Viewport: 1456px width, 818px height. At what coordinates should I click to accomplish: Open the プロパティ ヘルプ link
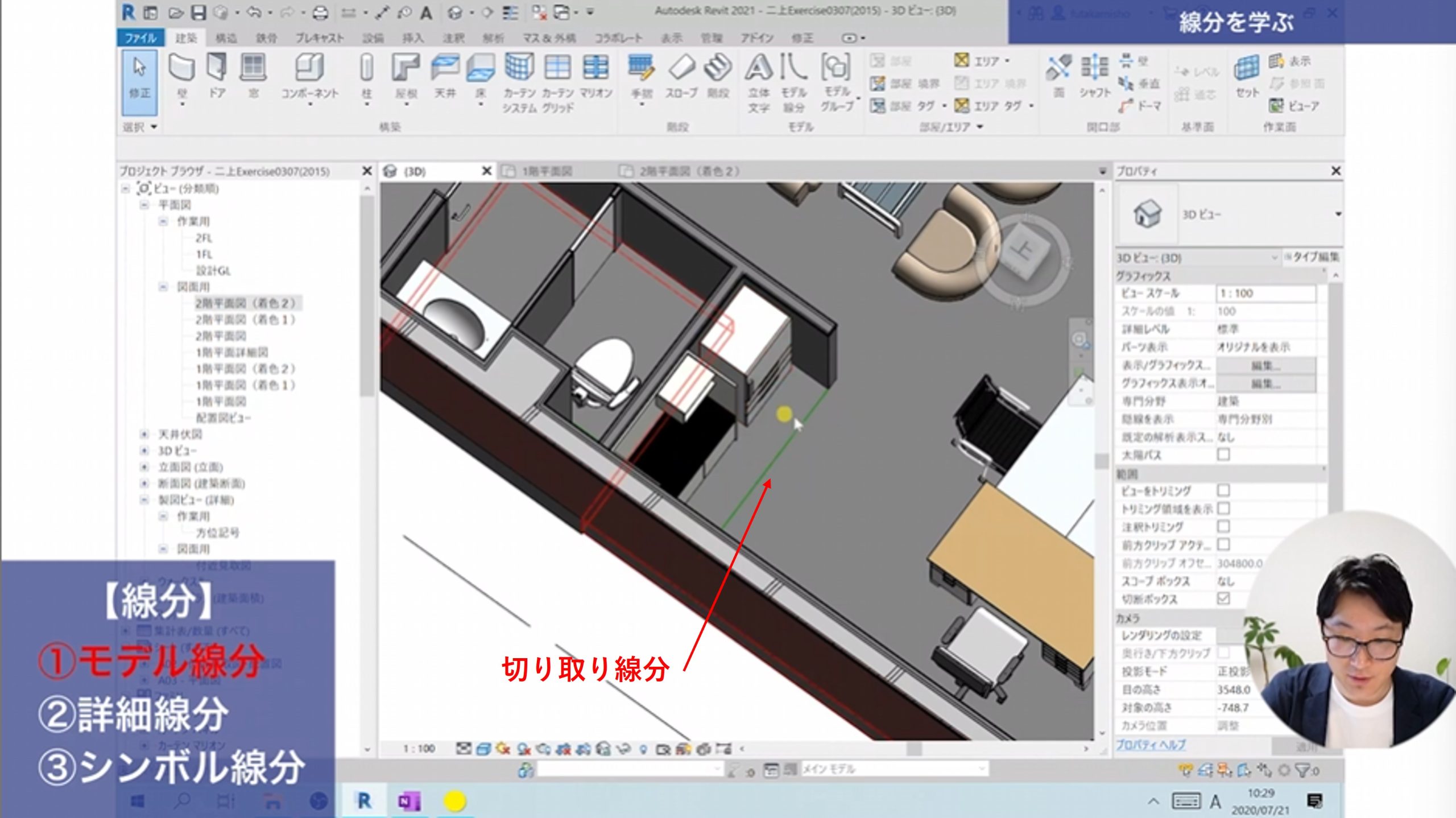[1151, 745]
